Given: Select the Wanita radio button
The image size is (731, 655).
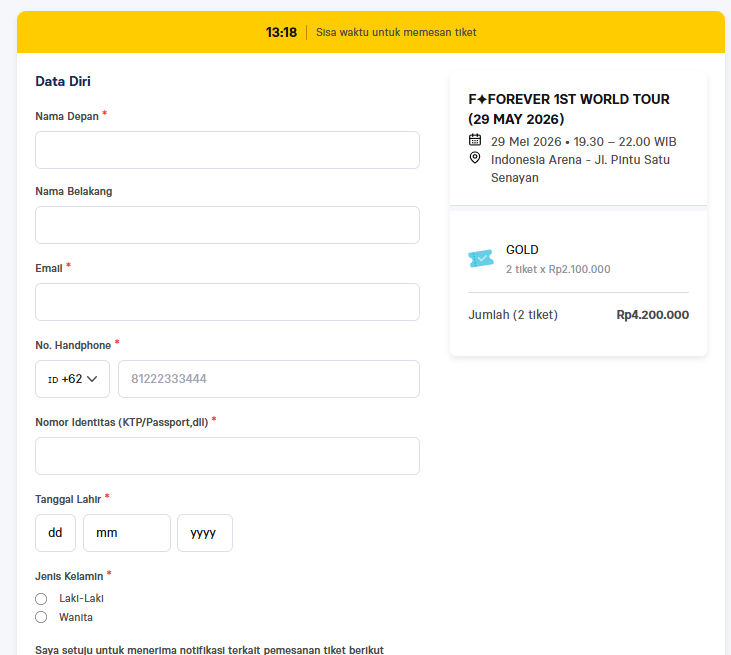Looking at the screenshot, I should (x=41, y=617).
